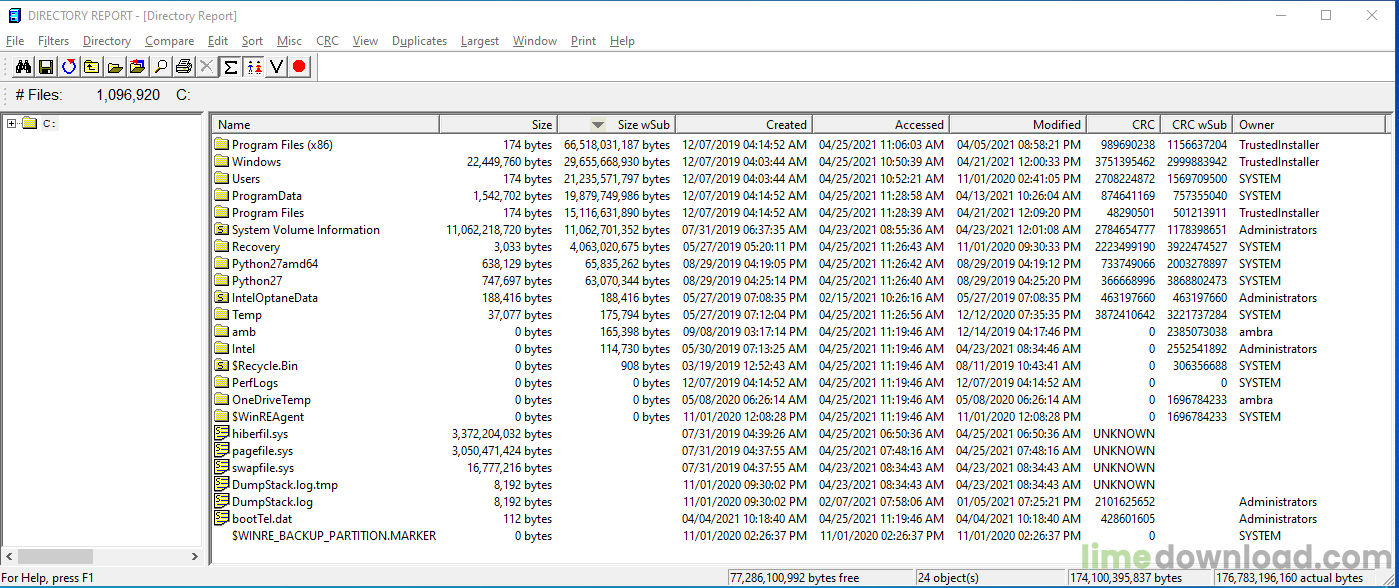Toggle the V toolbar button

click(276, 67)
